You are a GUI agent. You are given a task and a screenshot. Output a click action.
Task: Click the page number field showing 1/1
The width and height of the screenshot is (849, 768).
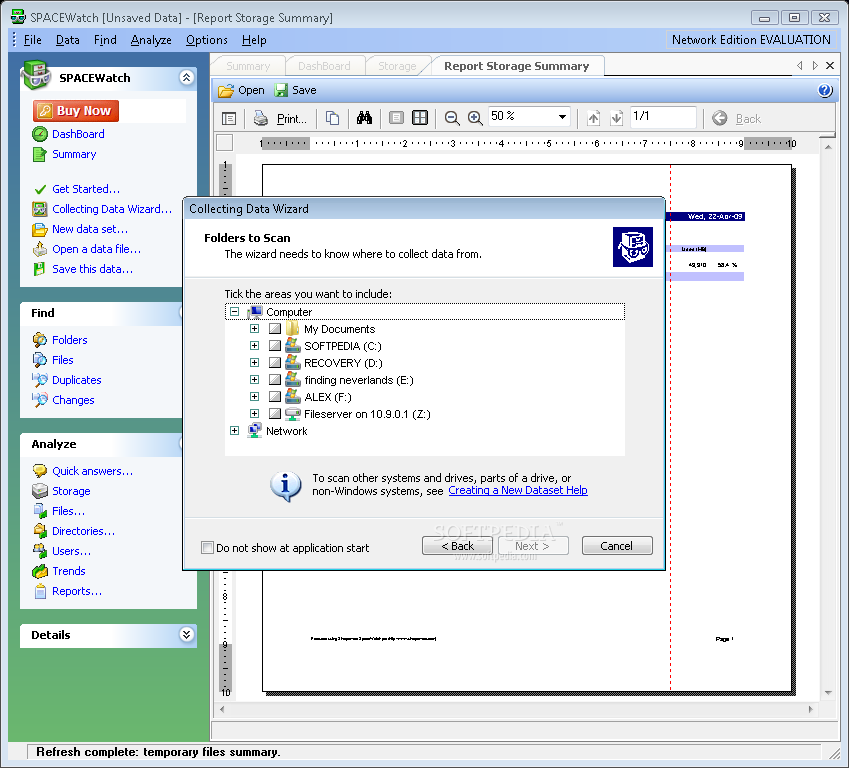(x=663, y=116)
